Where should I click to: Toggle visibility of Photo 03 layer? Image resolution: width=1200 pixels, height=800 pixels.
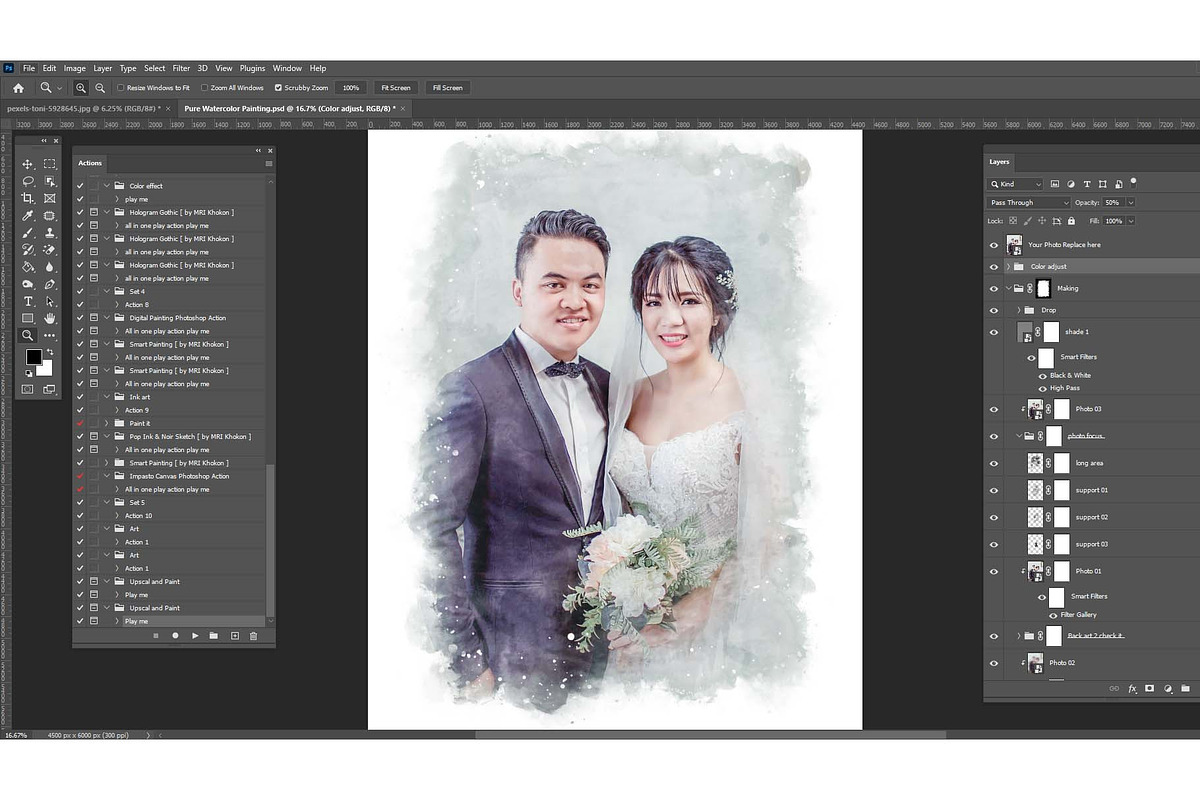[994, 409]
